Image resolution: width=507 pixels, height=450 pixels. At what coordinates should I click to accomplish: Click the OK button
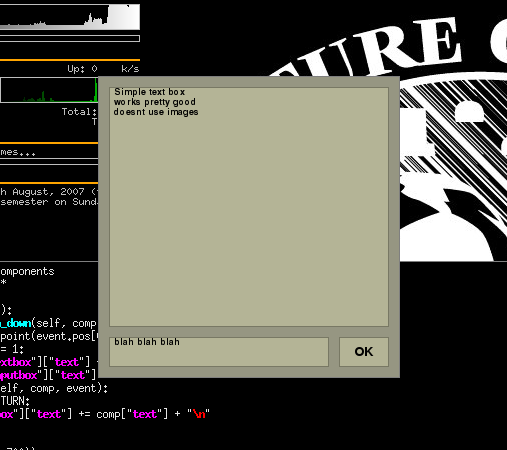[364, 352]
